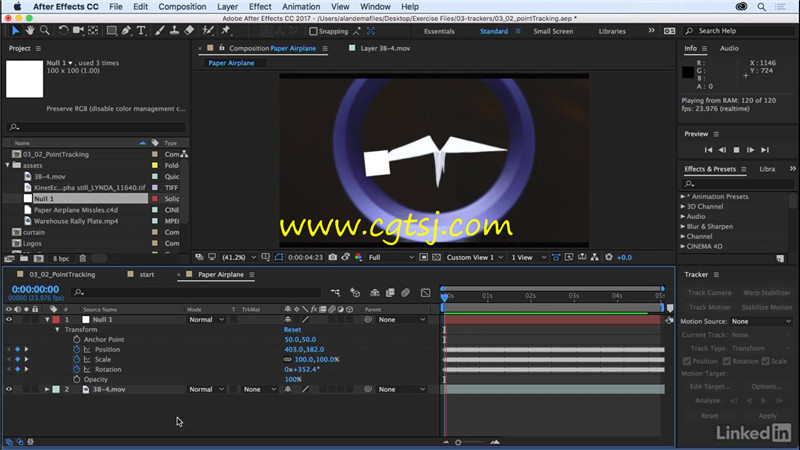The image size is (800, 450).
Task: Click the Reset transform link
Action: tap(292, 330)
